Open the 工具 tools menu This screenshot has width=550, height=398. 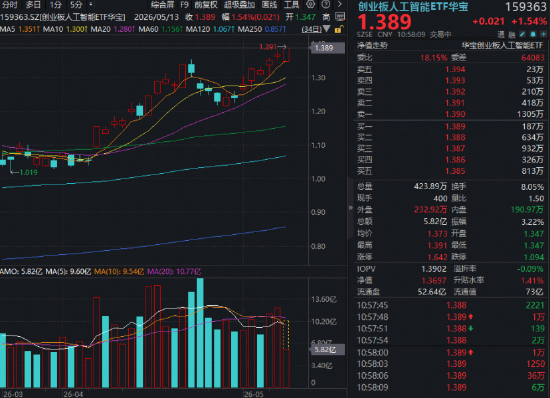[291, 5]
